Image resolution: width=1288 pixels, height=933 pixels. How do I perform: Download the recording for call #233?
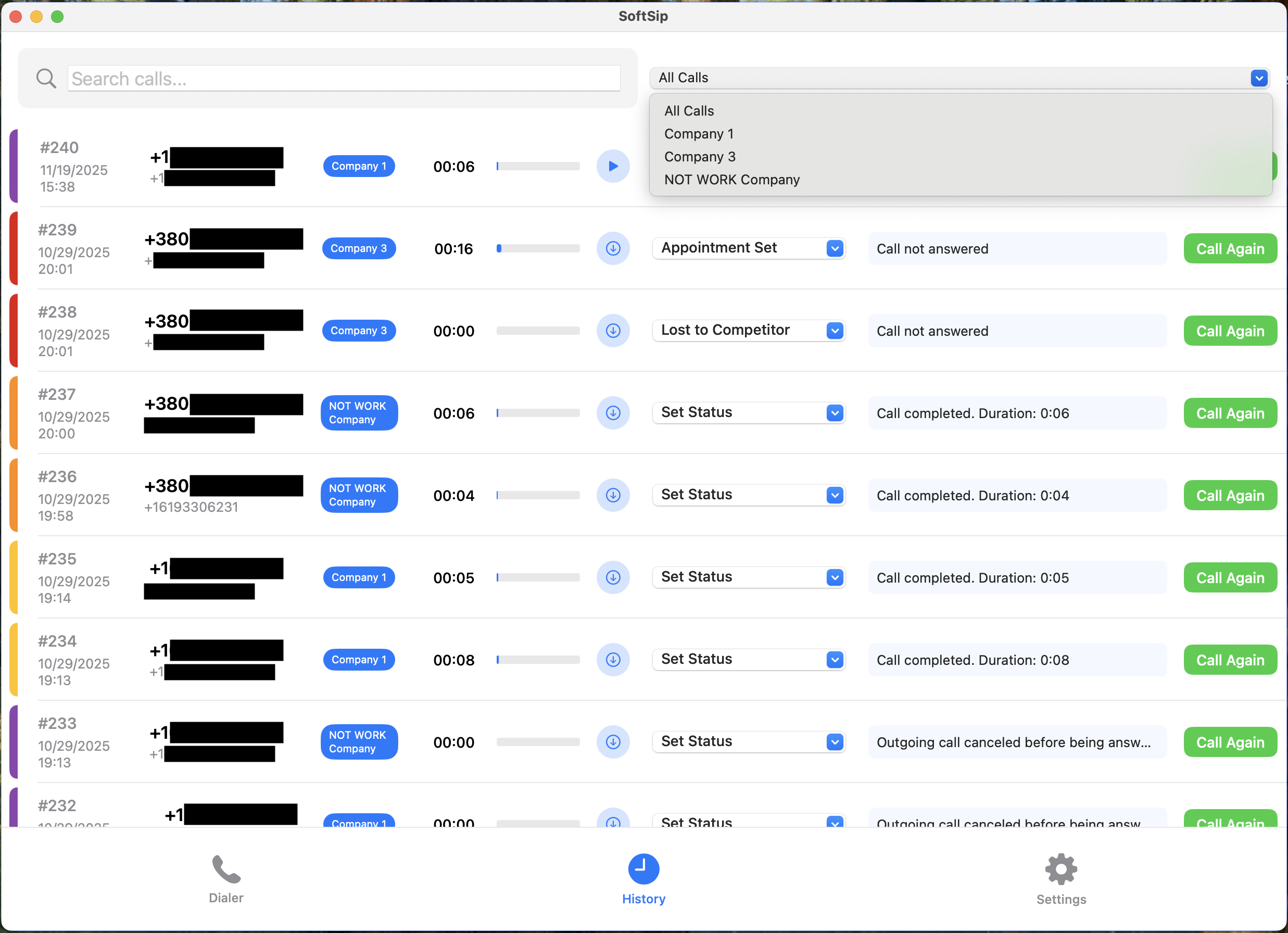tap(613, 741)
